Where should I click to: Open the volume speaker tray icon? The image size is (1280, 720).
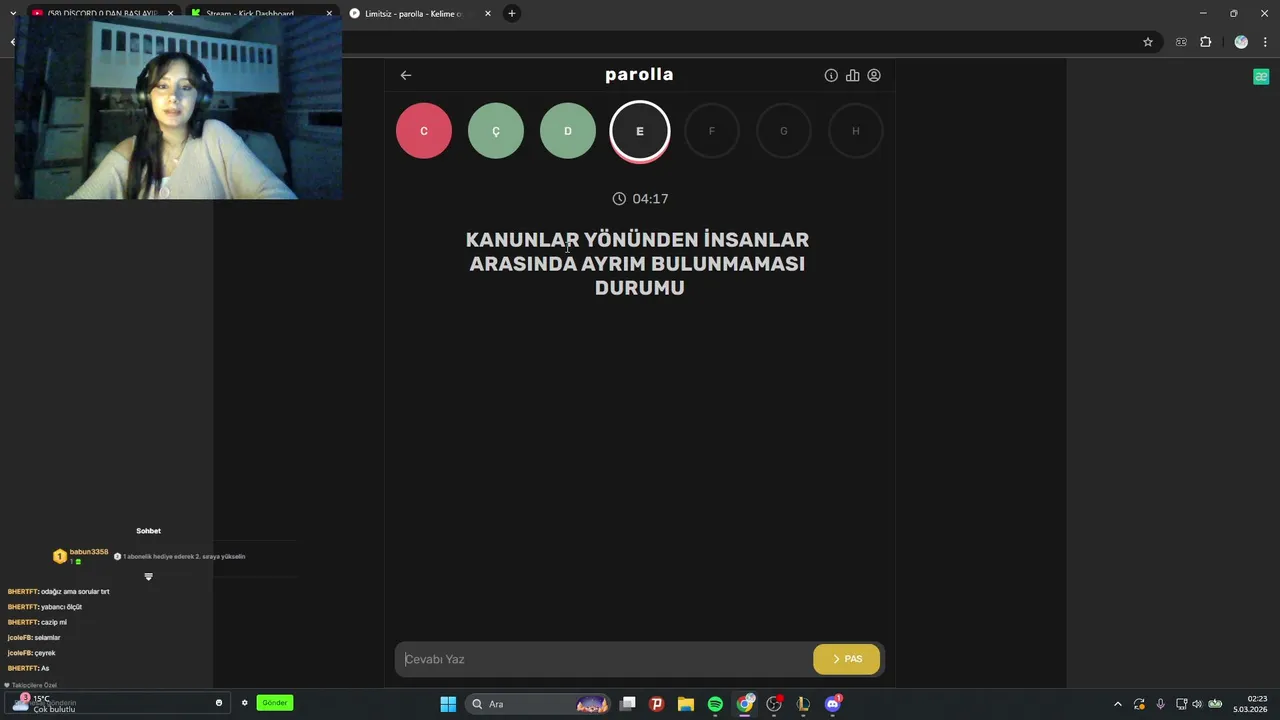point(1197,704)
